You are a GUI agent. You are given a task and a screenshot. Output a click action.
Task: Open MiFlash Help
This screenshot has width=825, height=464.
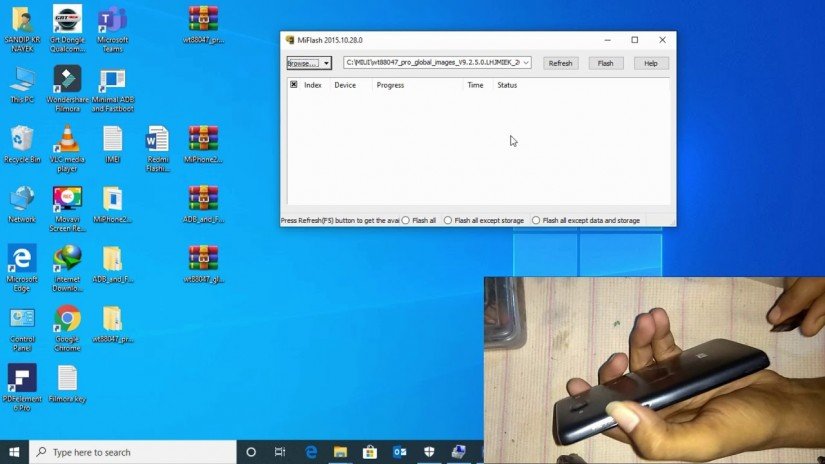[x=651, y=63]
